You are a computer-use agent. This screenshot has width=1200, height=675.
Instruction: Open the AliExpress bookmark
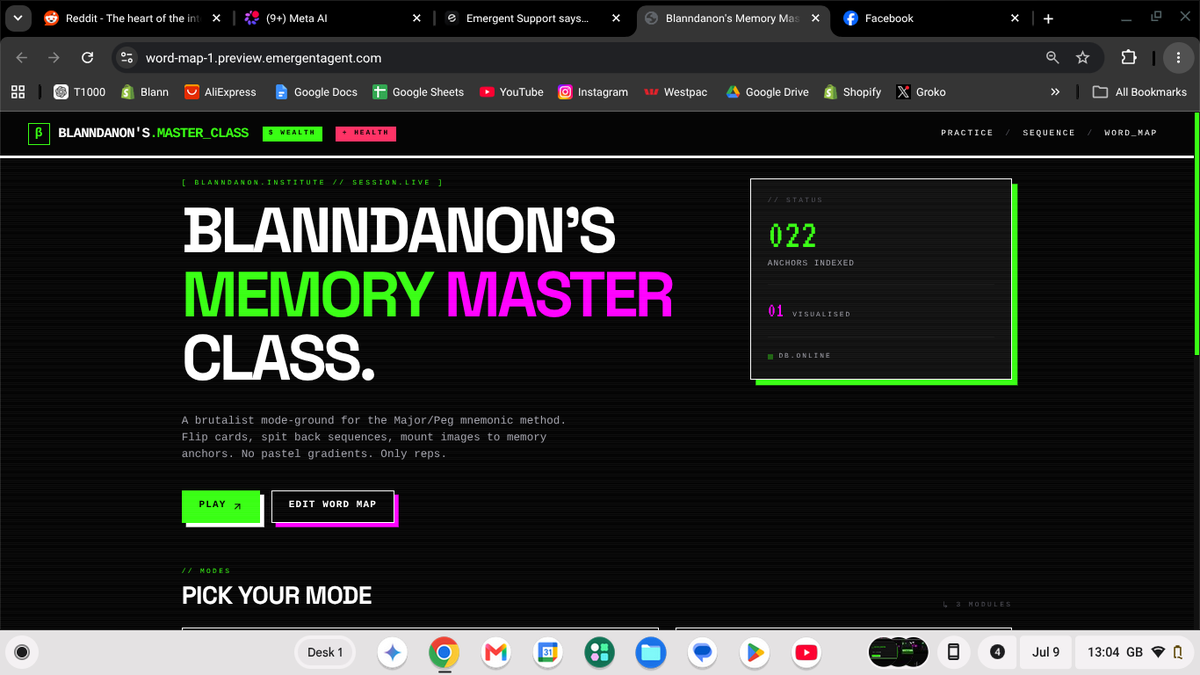coord(220,92)
